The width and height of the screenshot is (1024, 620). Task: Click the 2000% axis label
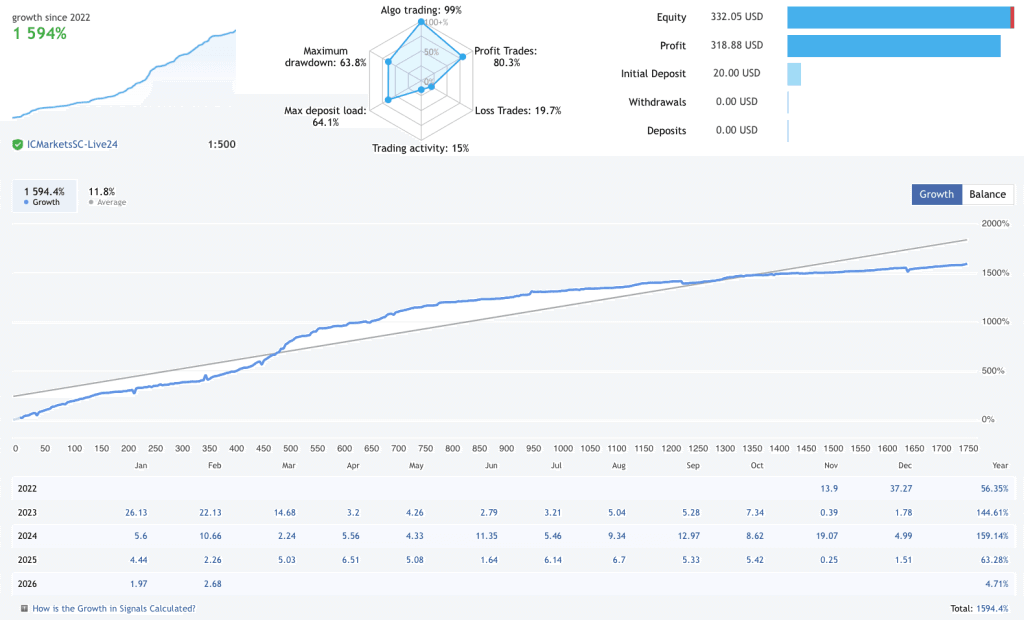[x=995, y=223]
